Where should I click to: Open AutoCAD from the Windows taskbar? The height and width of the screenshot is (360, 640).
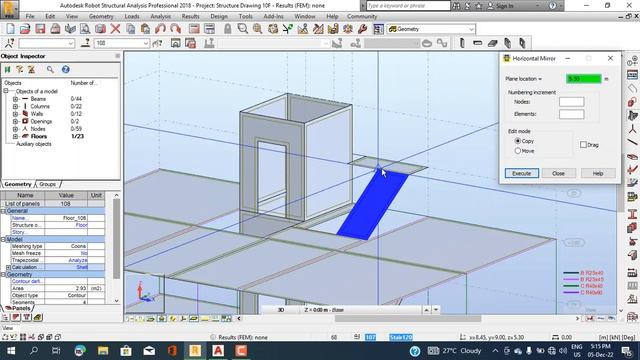[218, 351]
